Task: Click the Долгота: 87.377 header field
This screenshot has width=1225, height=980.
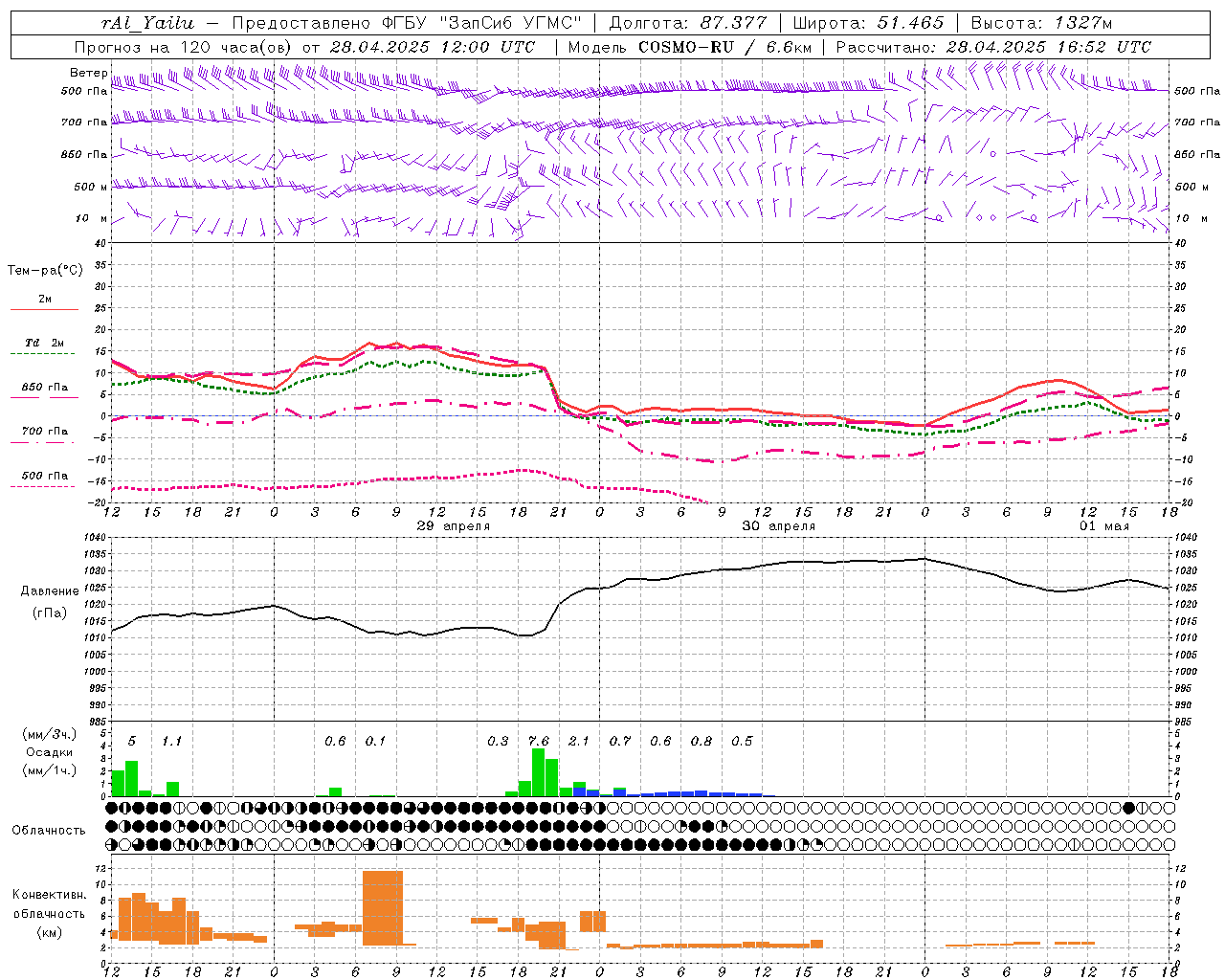Action: tap(688, 23)
